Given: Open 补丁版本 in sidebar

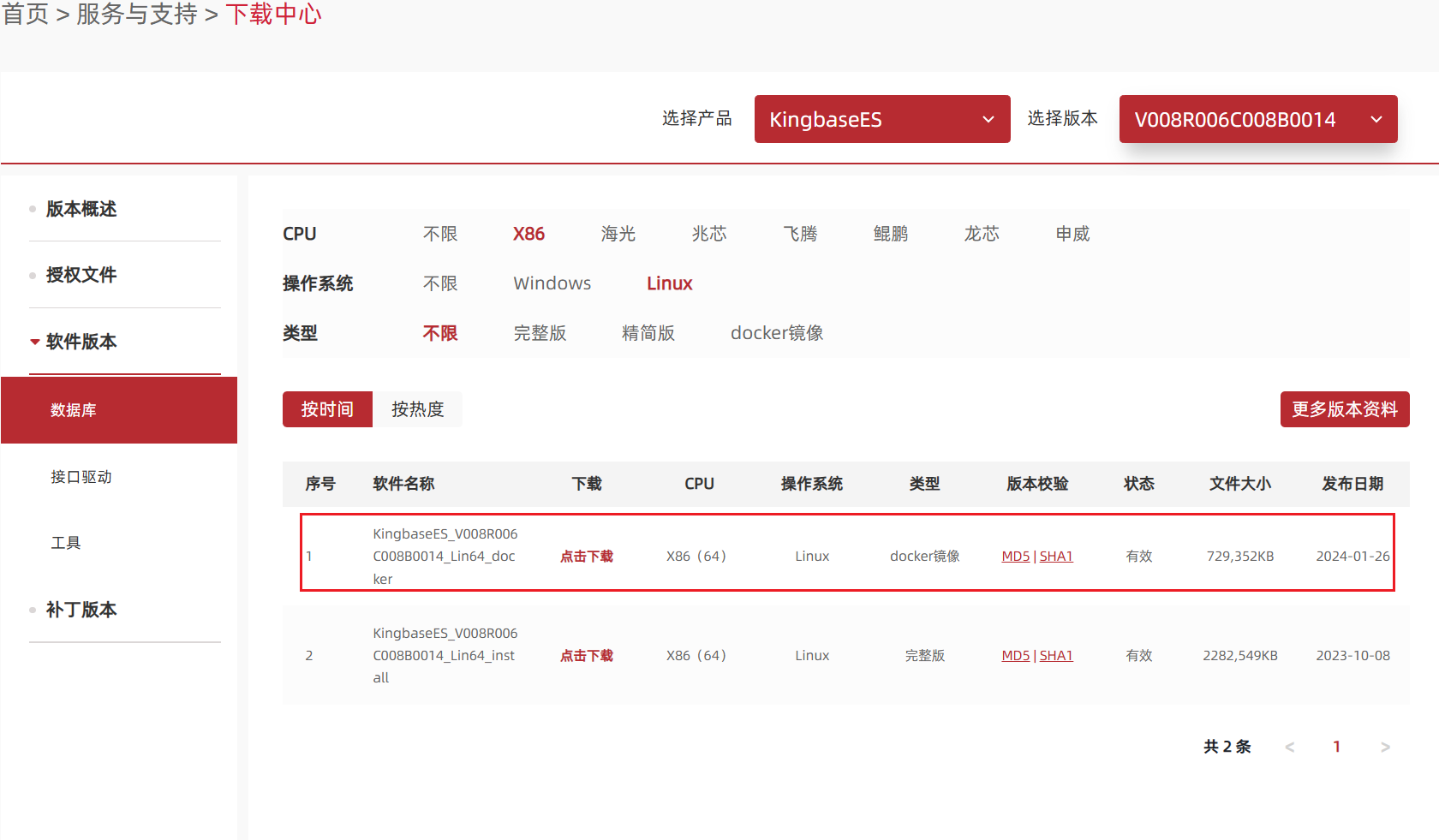Looking at the screenshot, I should (81, 610).
